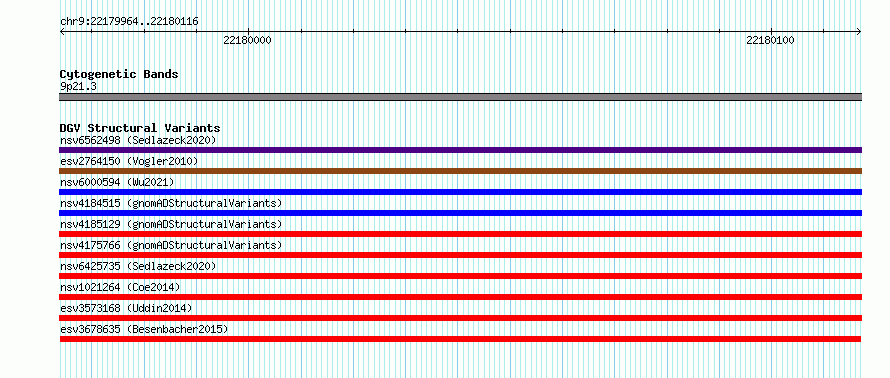890x378 pixels.
Task: Open the DGV Structural Variants track title
Action: tap(140, 128)
